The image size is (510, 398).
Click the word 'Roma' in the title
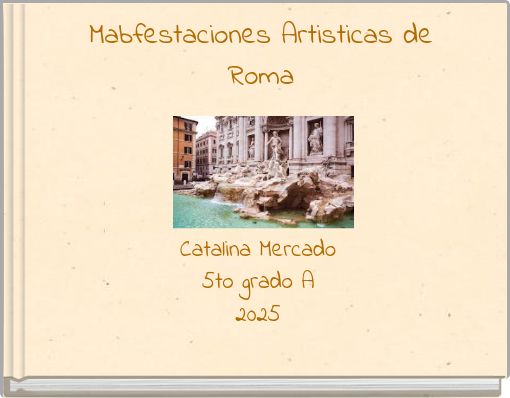[262, 76]
